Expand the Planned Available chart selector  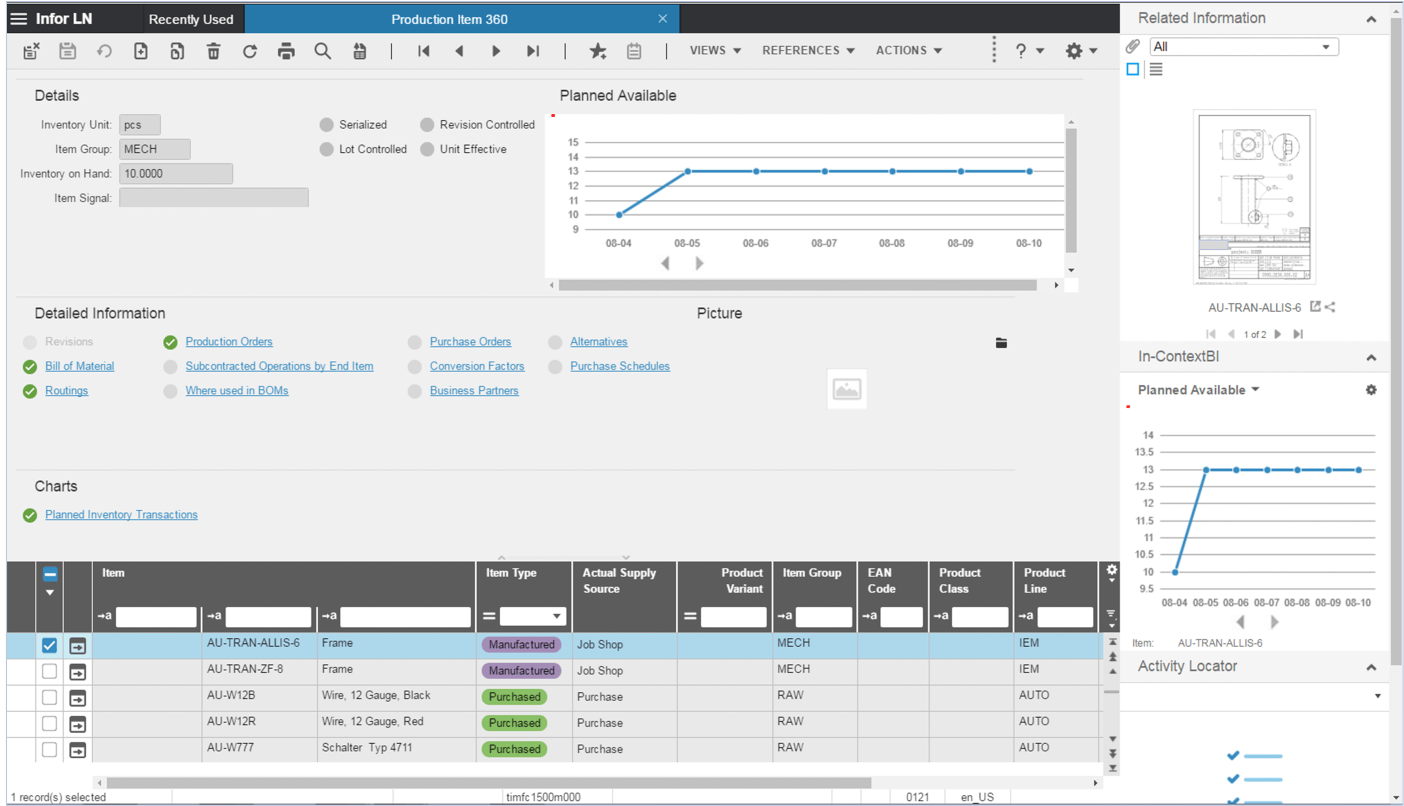[x=1198, y=390]
